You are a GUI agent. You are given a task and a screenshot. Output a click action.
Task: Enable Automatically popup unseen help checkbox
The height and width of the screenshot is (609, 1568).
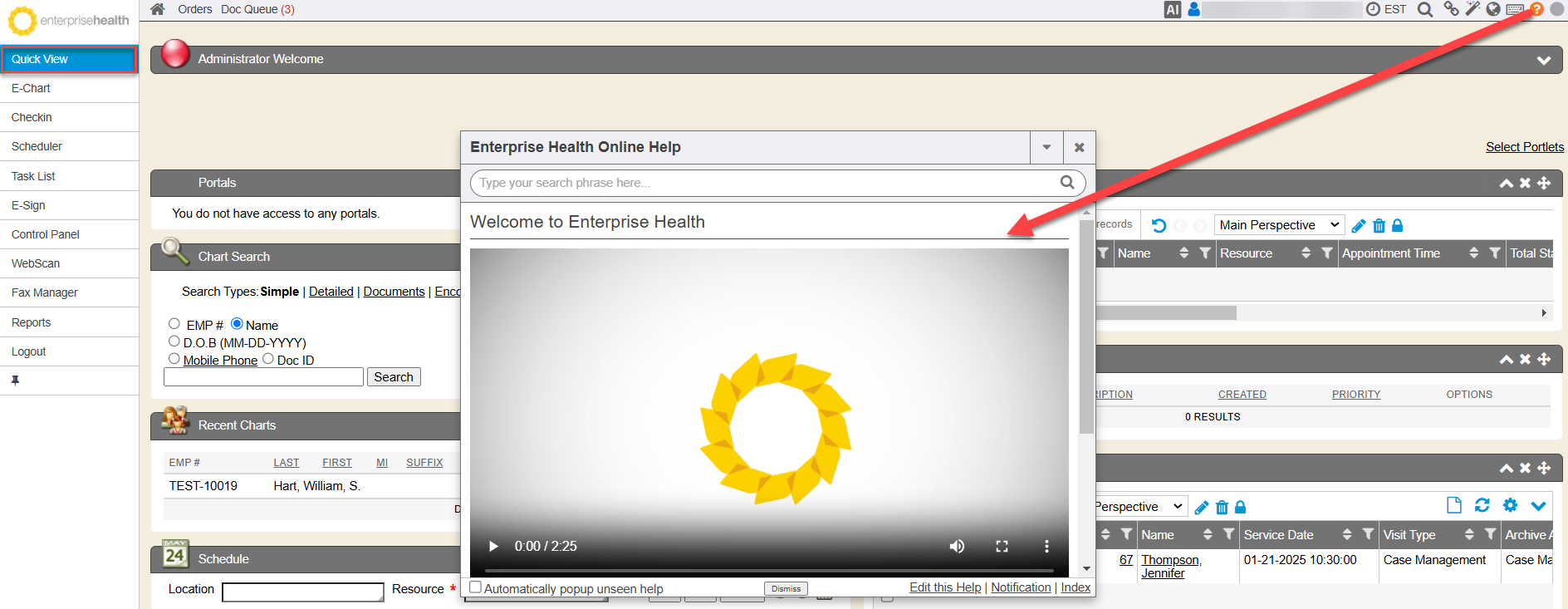tap(476, 587)
